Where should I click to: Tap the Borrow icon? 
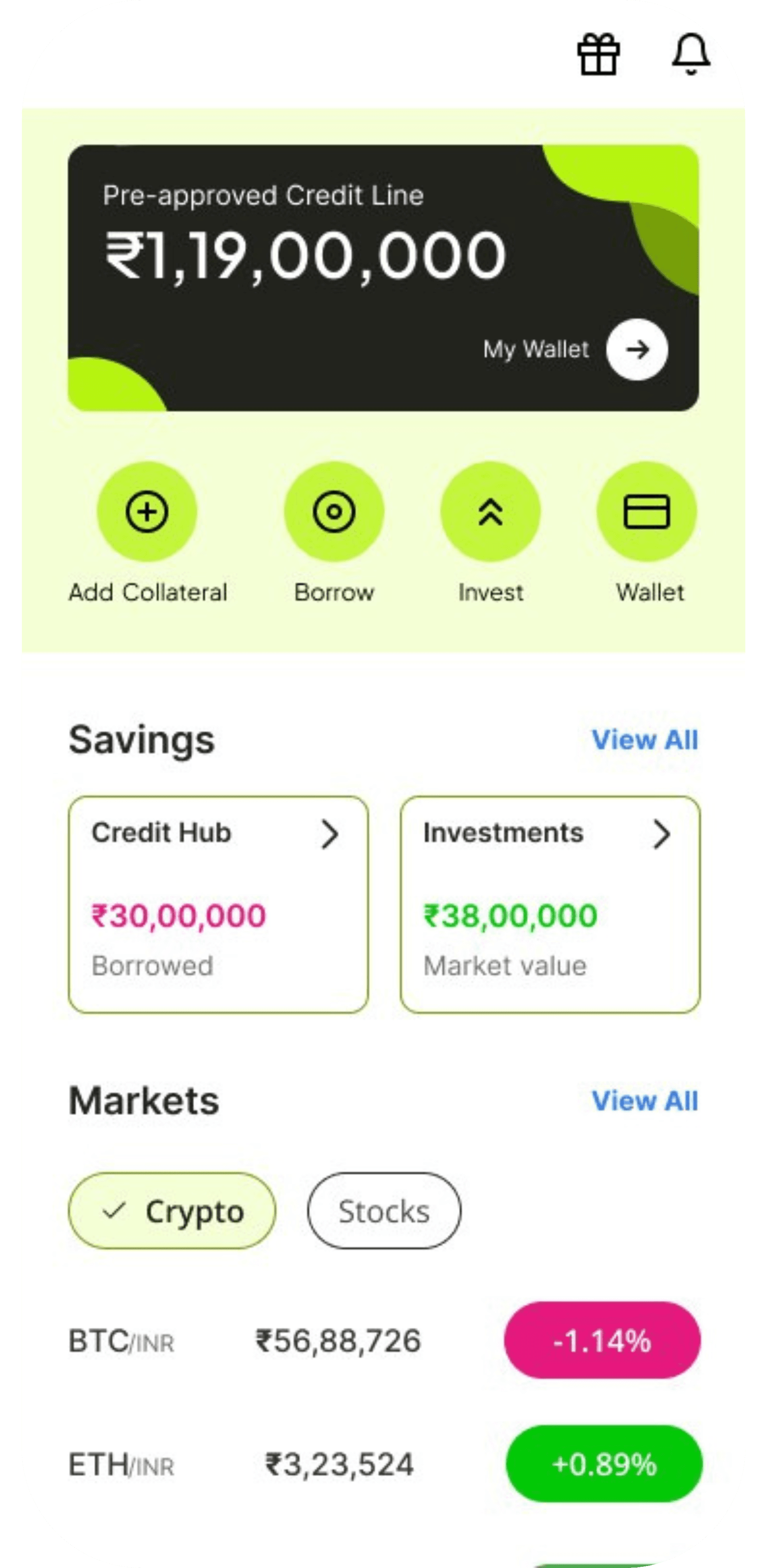click(333, 510)
